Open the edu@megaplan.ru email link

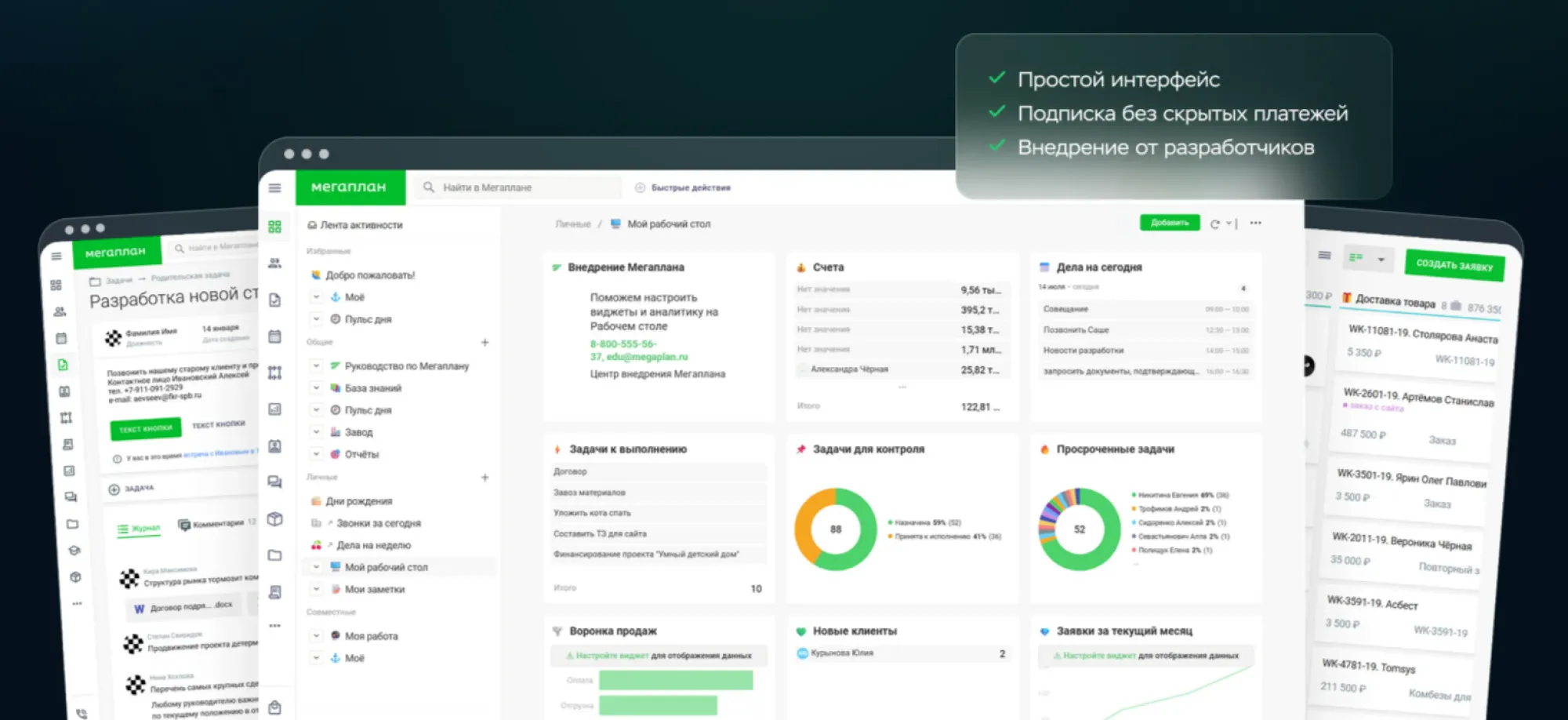click(647, 357)
